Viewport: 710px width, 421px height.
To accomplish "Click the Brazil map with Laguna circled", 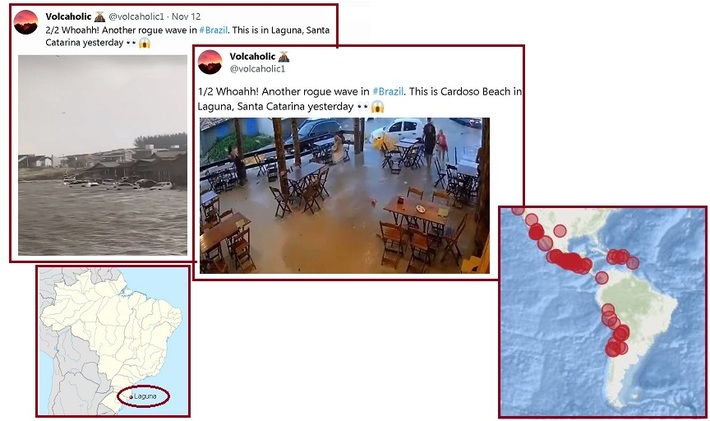I will (x=113, y=341).
